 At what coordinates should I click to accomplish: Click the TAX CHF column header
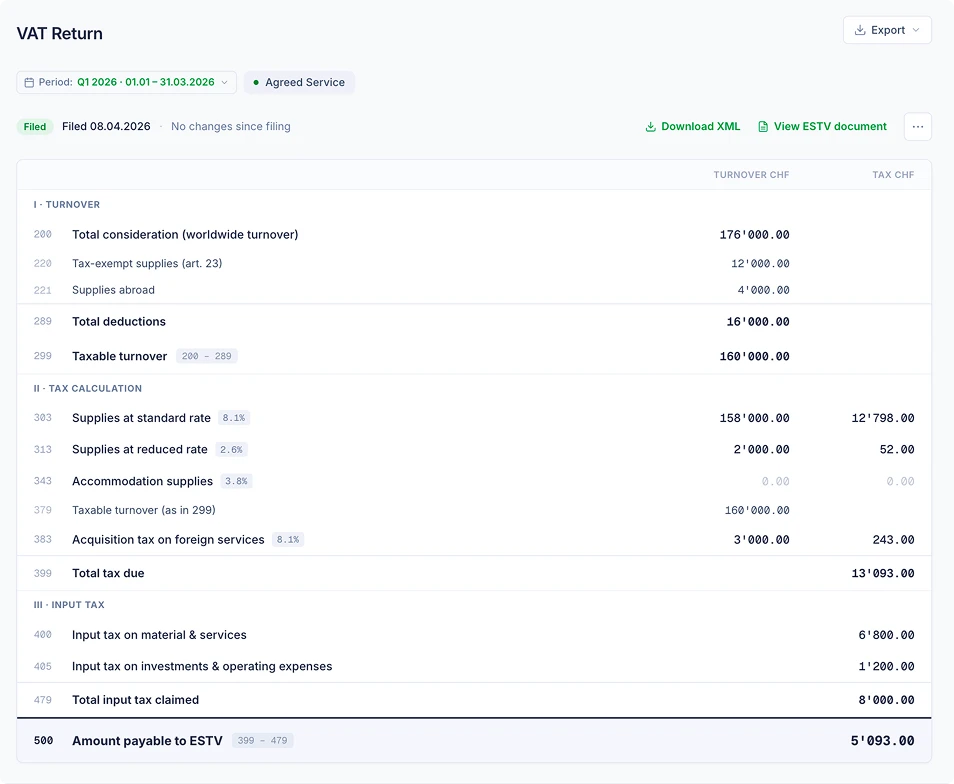coord(893,175)
